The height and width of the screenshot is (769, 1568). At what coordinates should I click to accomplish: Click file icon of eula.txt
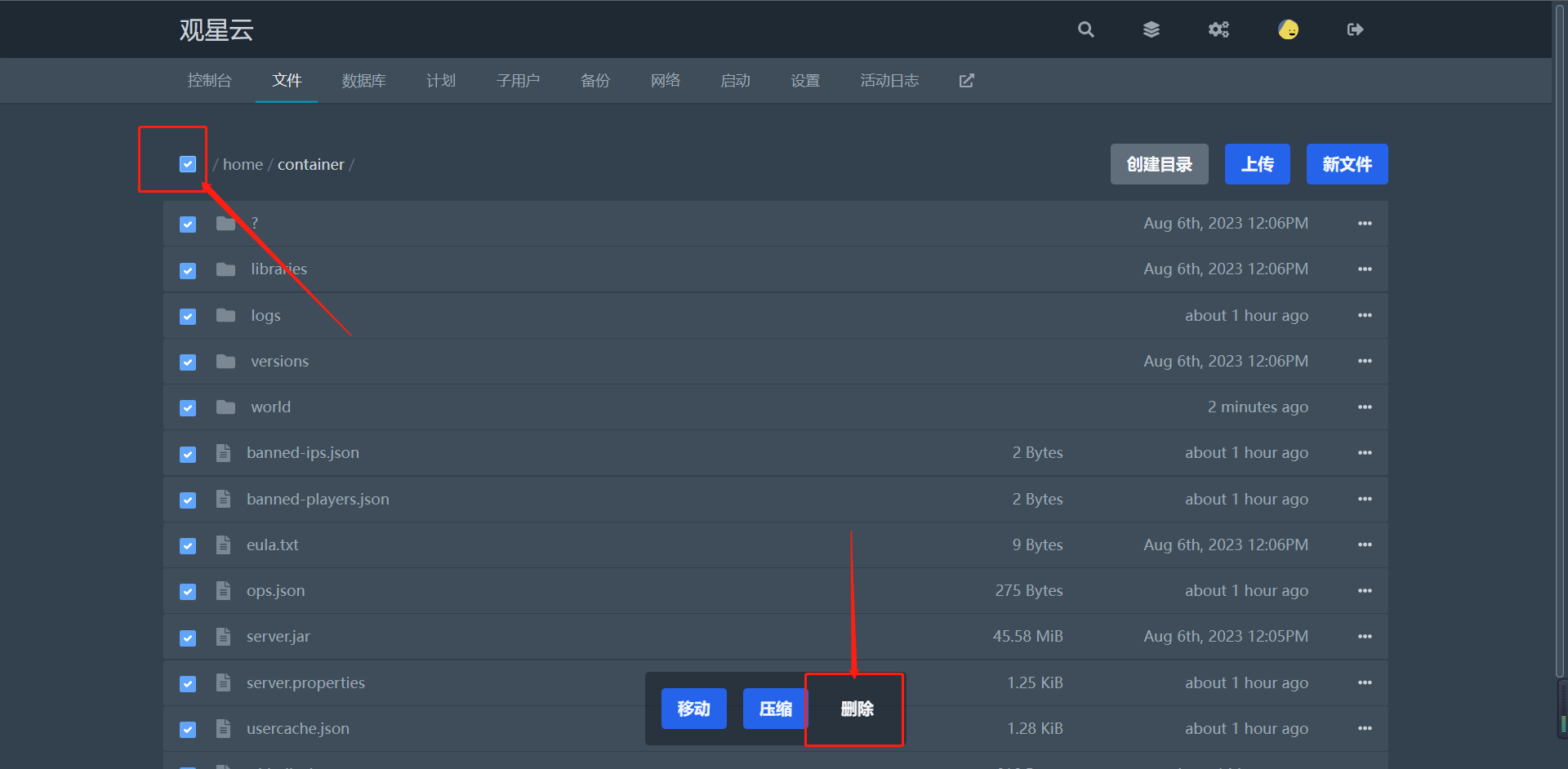[223, 545]
